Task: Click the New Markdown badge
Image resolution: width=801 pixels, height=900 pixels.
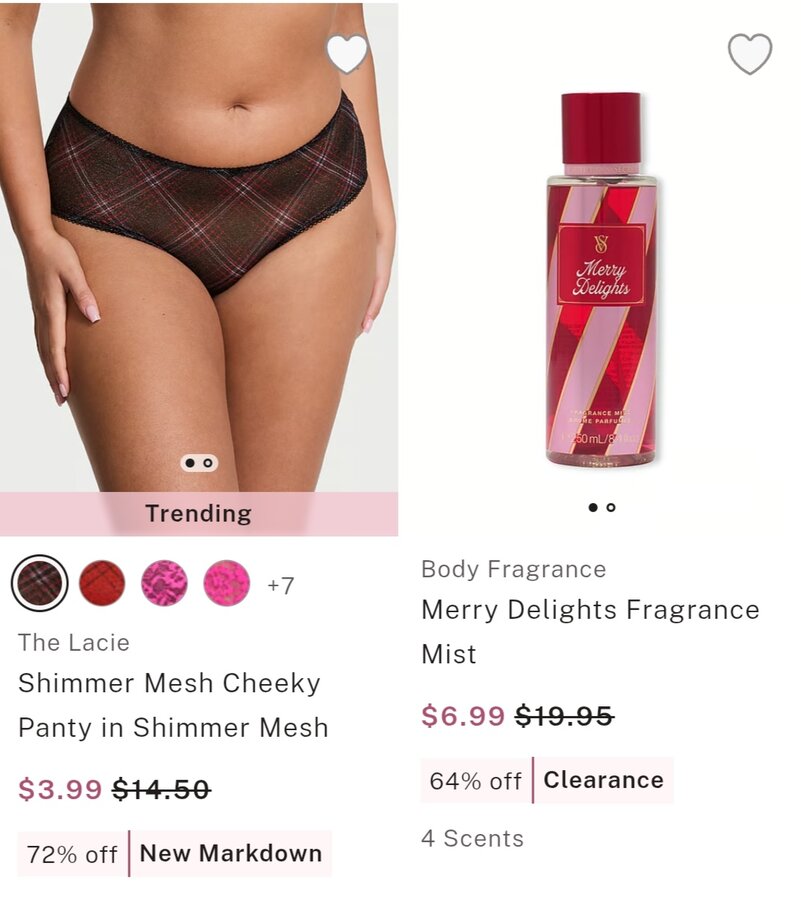Action: tap(231, 854)
